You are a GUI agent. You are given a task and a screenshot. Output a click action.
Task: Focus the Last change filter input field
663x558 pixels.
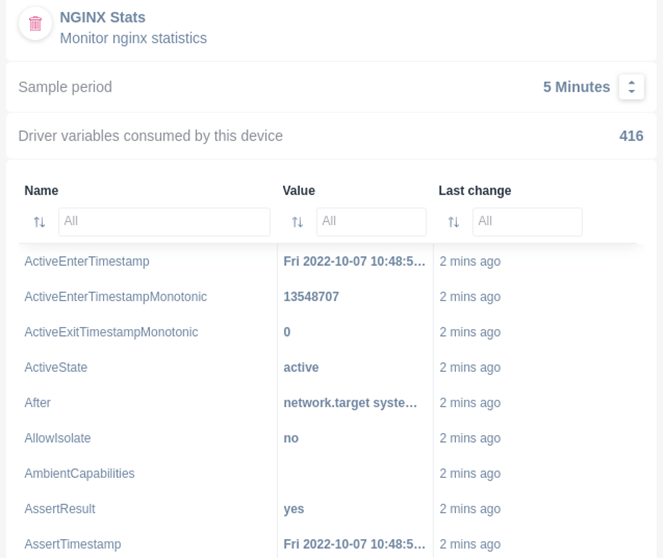pos(527,222)
